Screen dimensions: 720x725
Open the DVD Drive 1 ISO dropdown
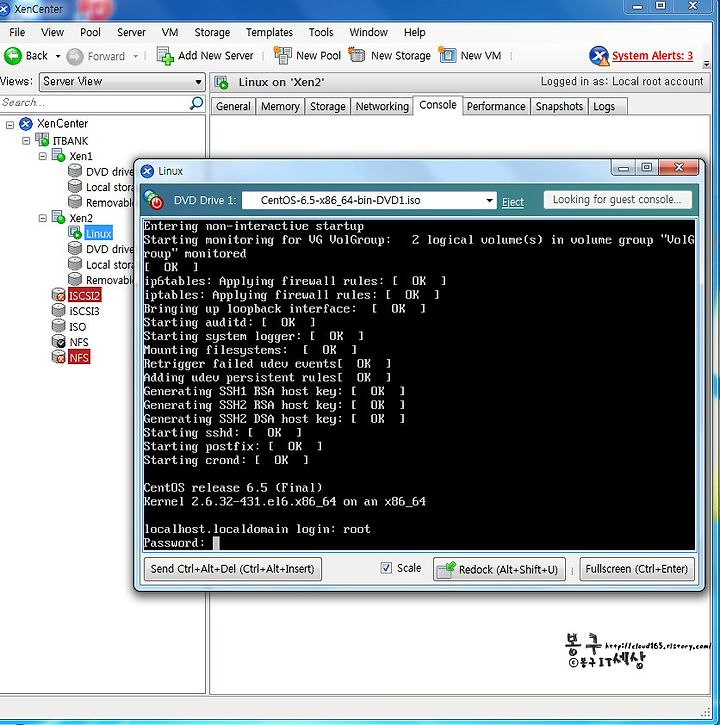tap(489, 201)
